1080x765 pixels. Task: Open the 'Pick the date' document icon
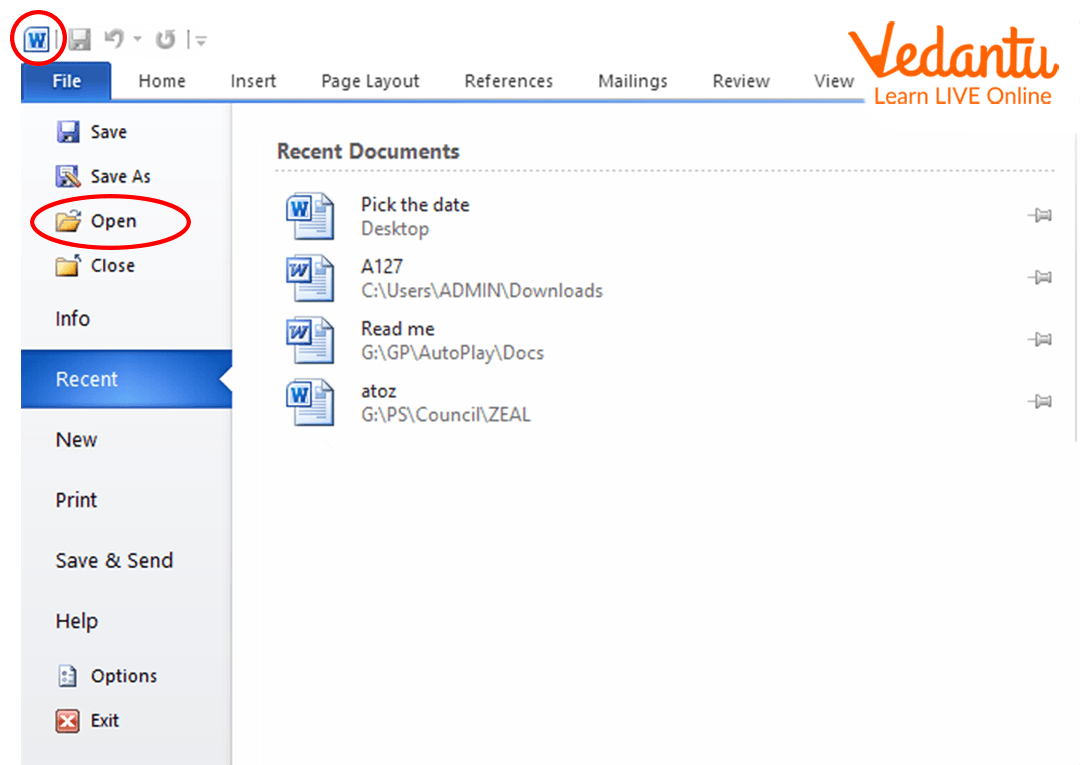coord(310,216)
